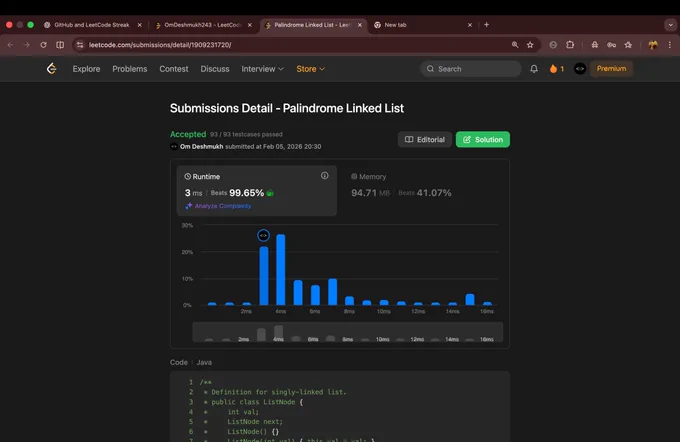
Task: Switch to the OmDeshmukh243 LeetCode tab
Action: click(202, 25)
